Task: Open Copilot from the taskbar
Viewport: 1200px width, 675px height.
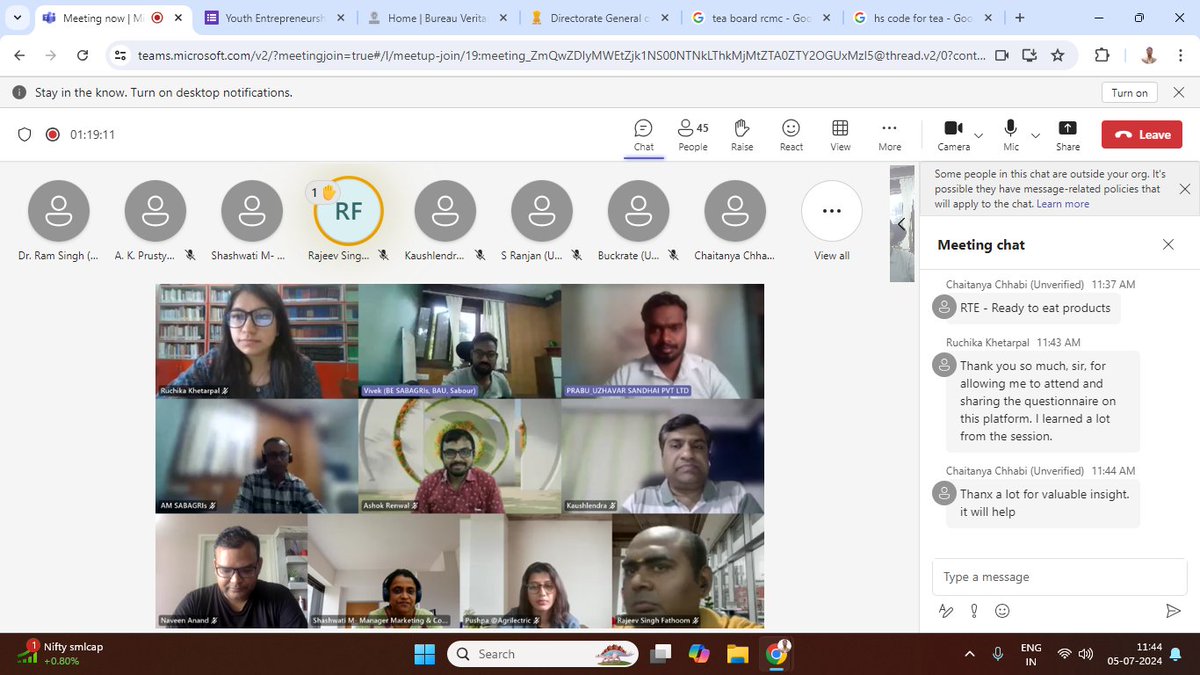Action: click(x=699, y=654)
